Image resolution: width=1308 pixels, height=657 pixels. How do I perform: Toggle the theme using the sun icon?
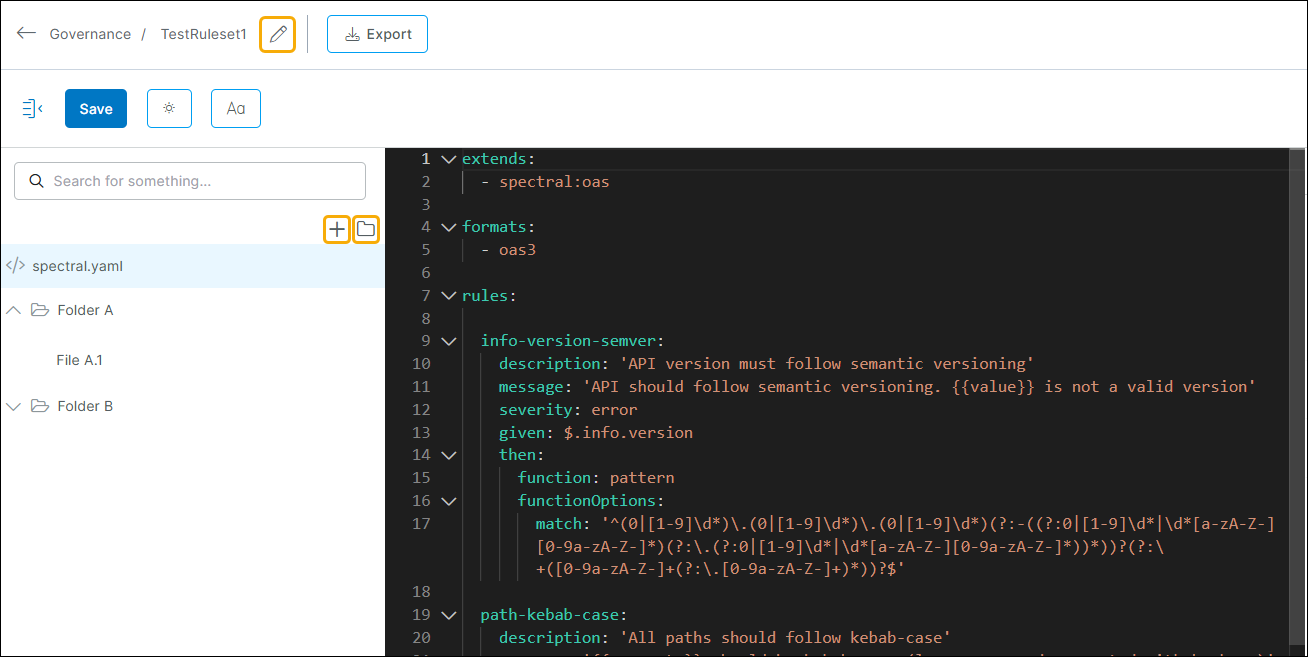(x=169, y=108)
